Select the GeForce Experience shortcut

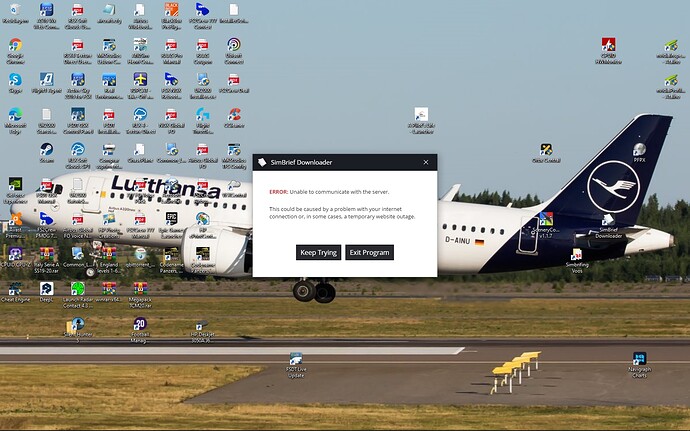15,190
